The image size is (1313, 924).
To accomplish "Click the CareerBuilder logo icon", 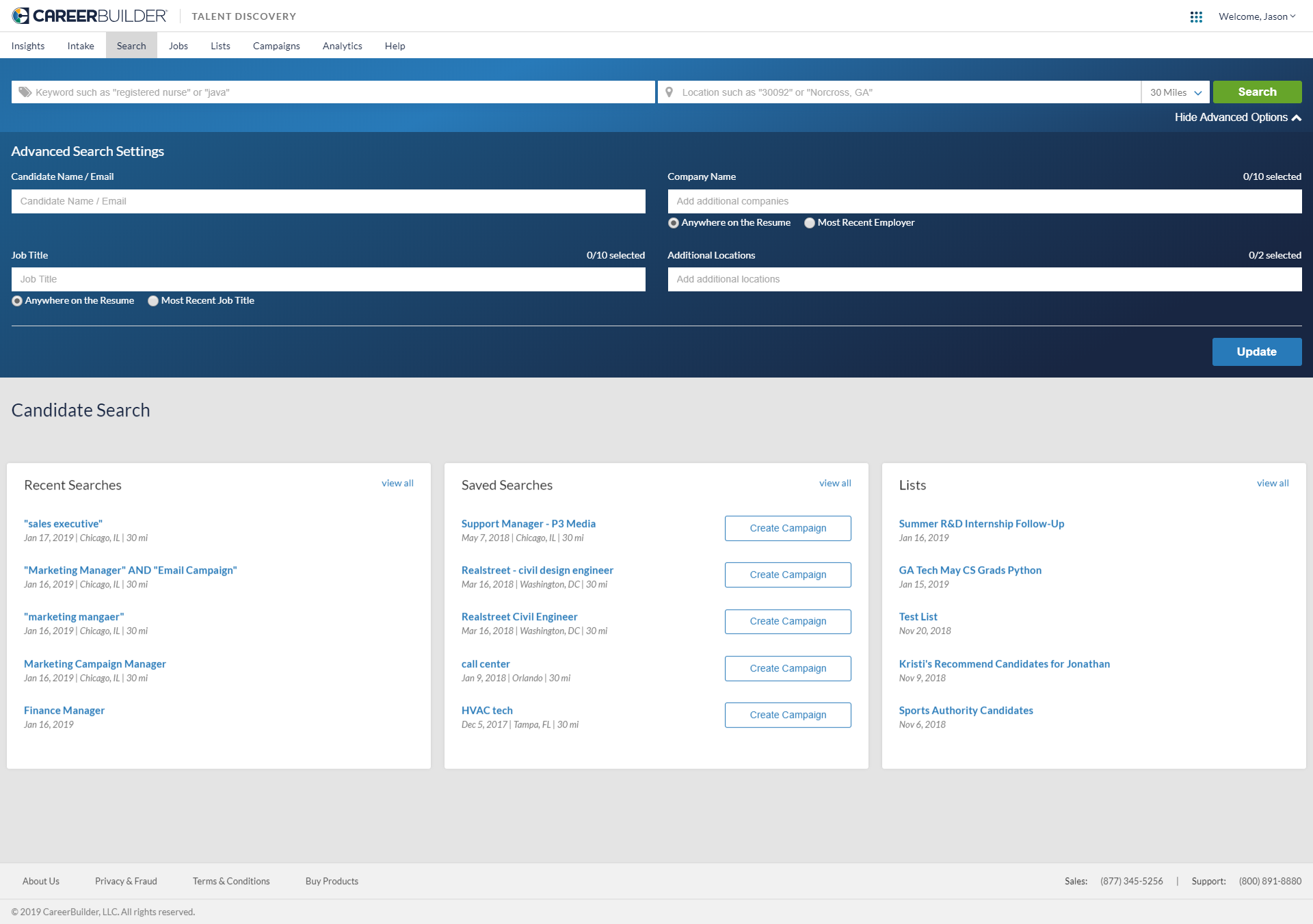I will 21,16.
